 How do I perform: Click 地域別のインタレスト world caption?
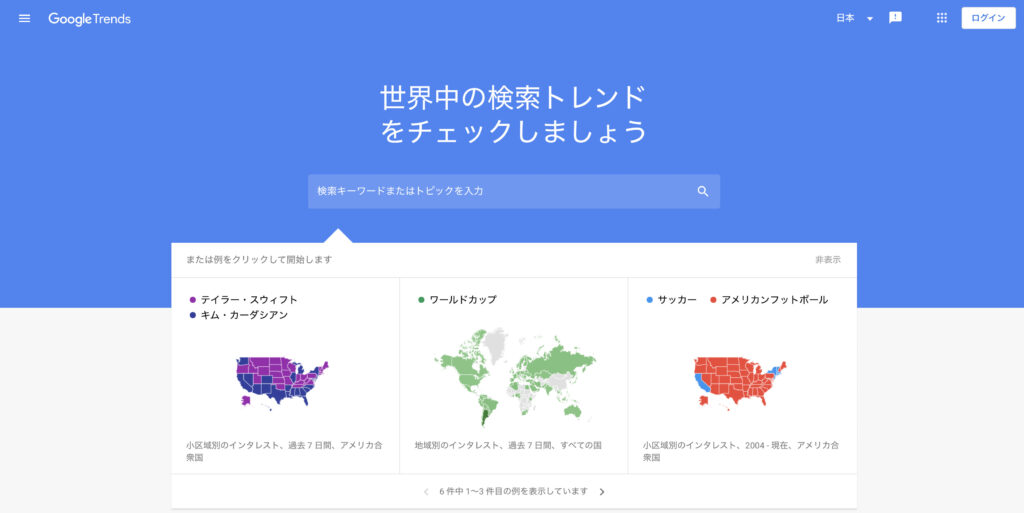tap(508, 446)
